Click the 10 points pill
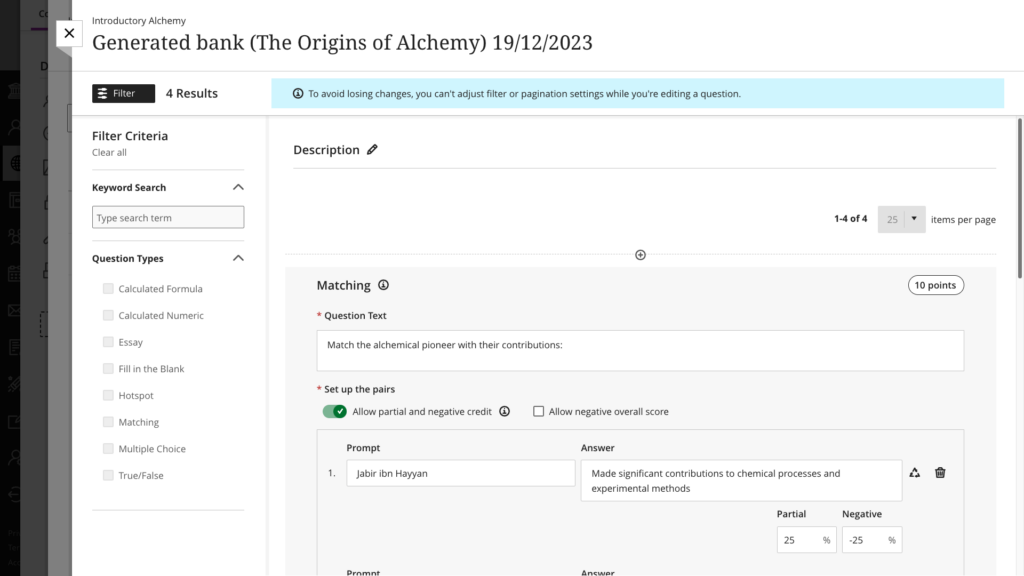The height and width of the screenshot is (576, 1024). click(935, 285)
